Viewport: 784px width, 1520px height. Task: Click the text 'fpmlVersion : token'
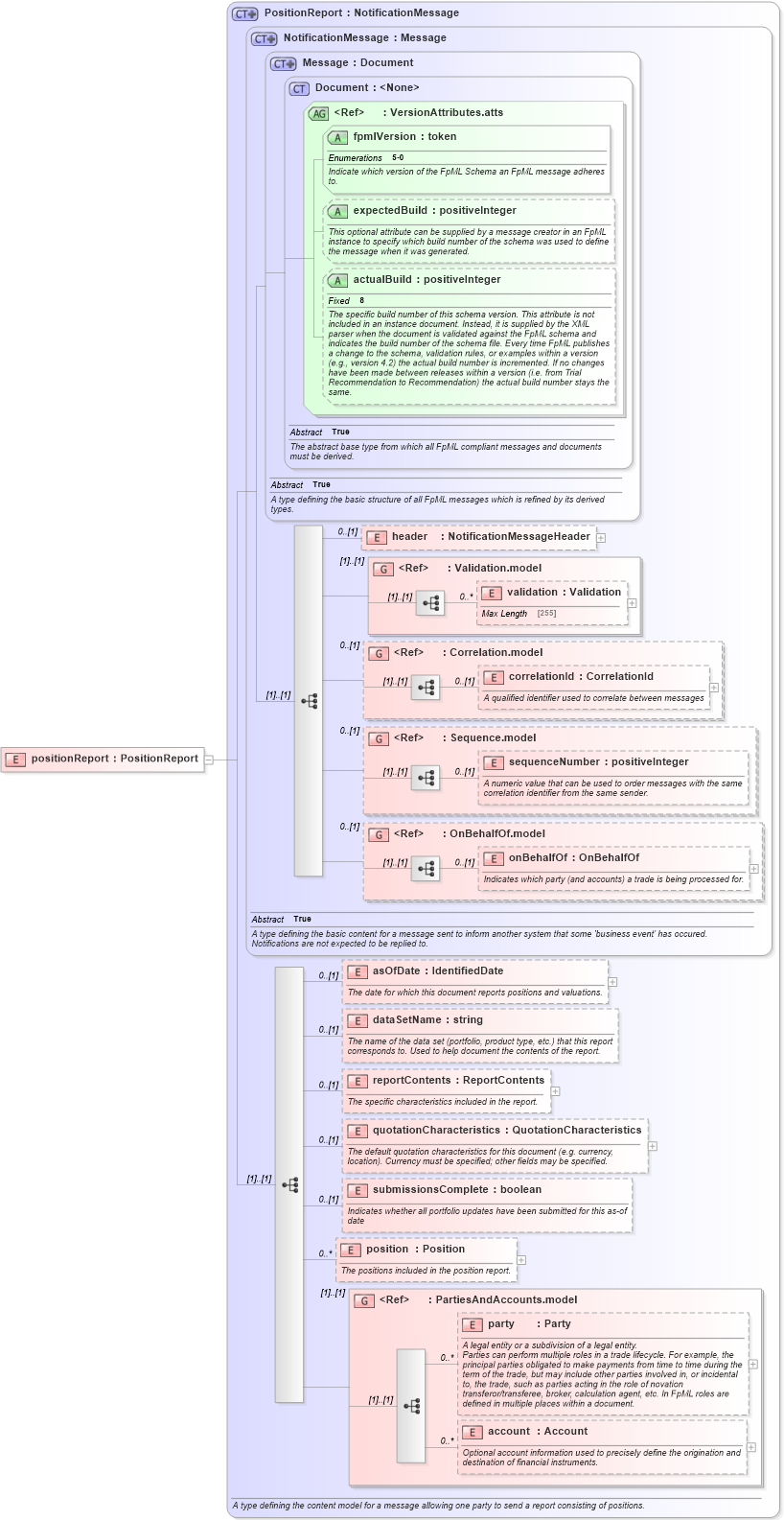404,137
